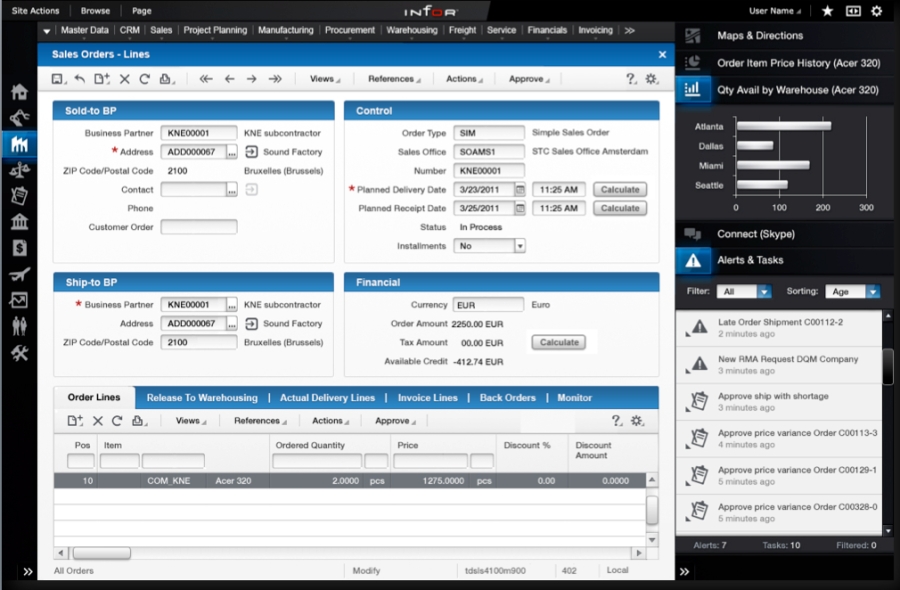Switch to Release To Warehousing tab
Image resolution: width=900 pixels, height=590 pixels.
(202, 398)
